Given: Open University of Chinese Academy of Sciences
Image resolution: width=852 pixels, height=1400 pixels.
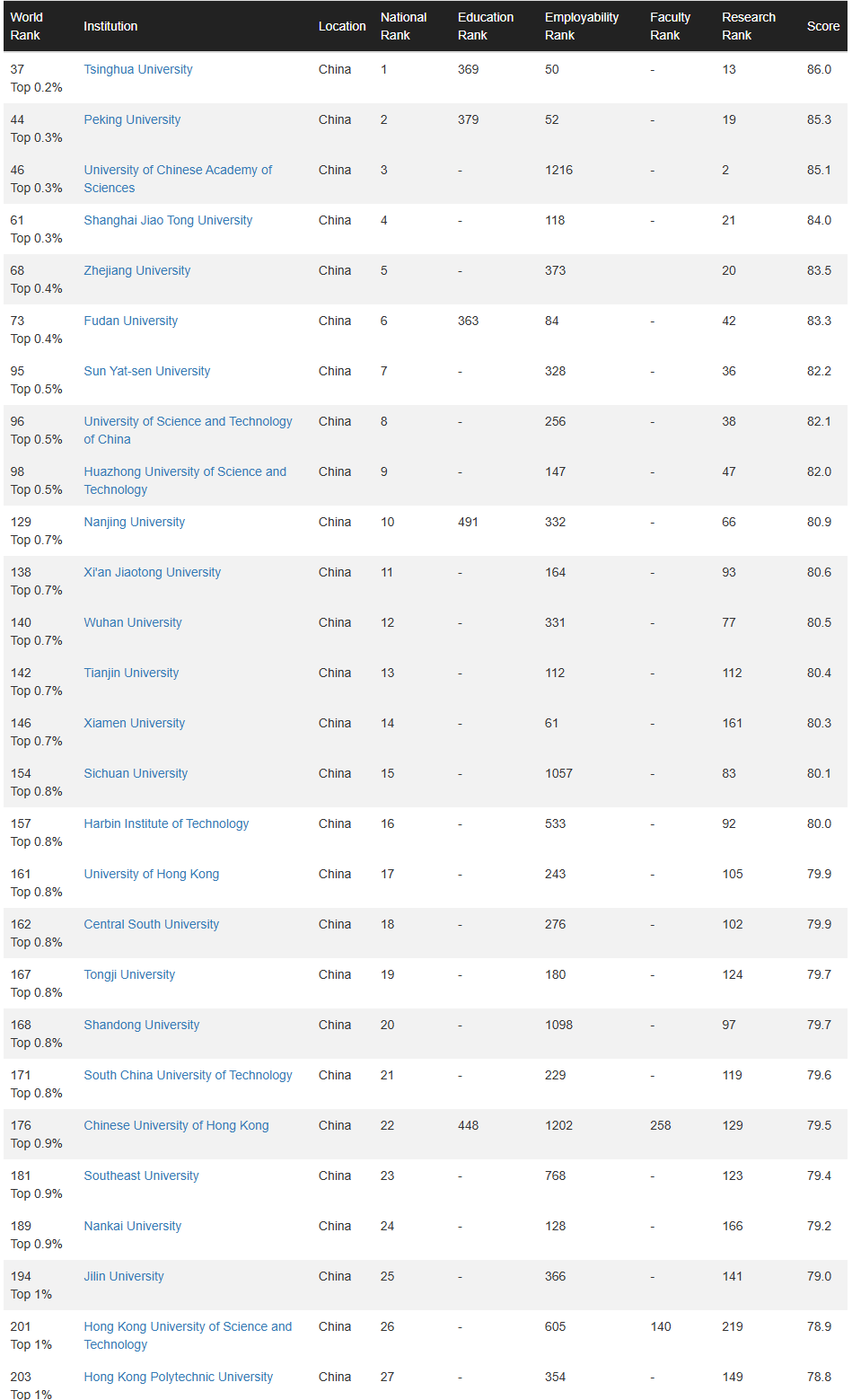Looking at the screenshot, I should point(178,170).
